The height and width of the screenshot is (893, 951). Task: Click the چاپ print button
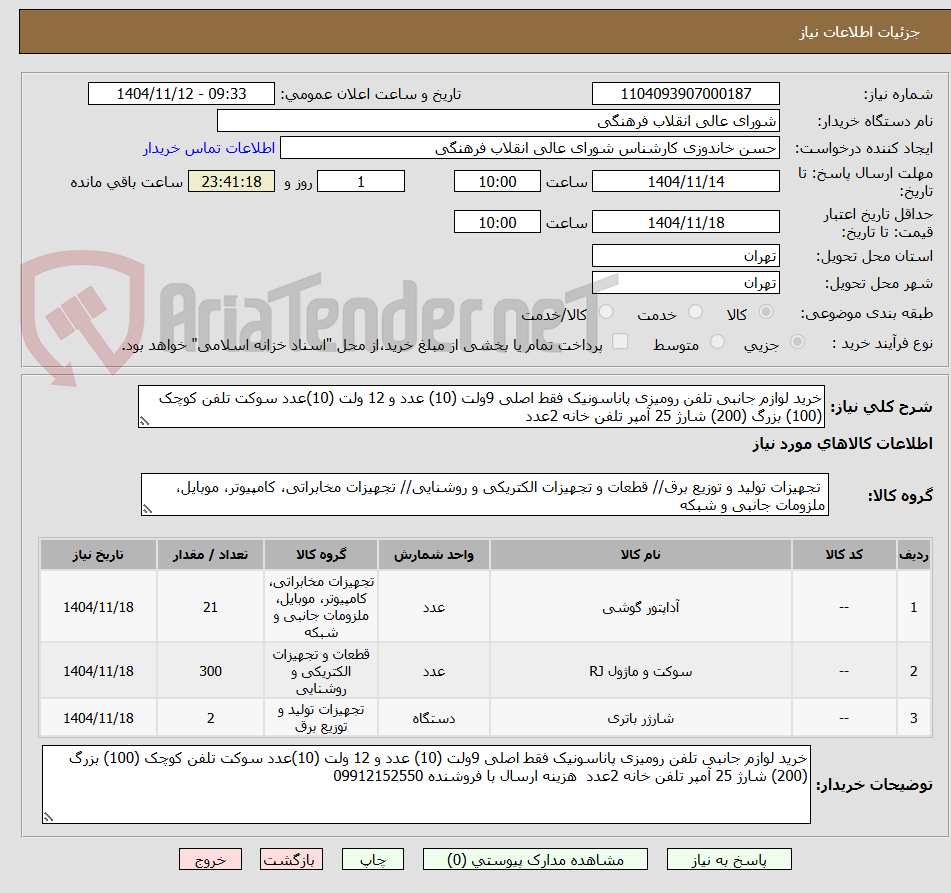[373, 860]
